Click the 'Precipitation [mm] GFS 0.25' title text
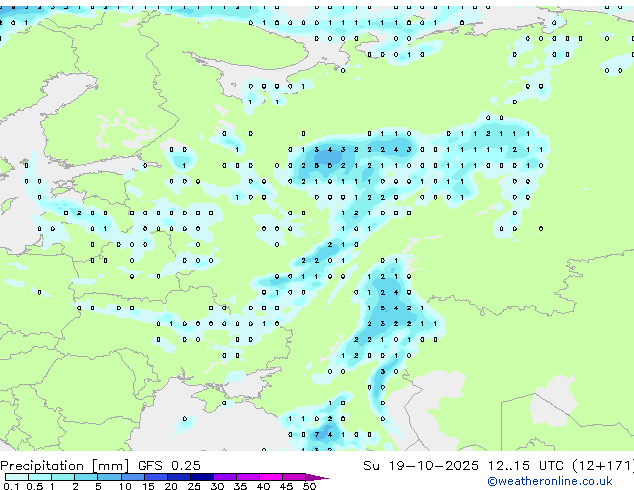634x490 pixels. pyautogui.click(x=100, y=466)
